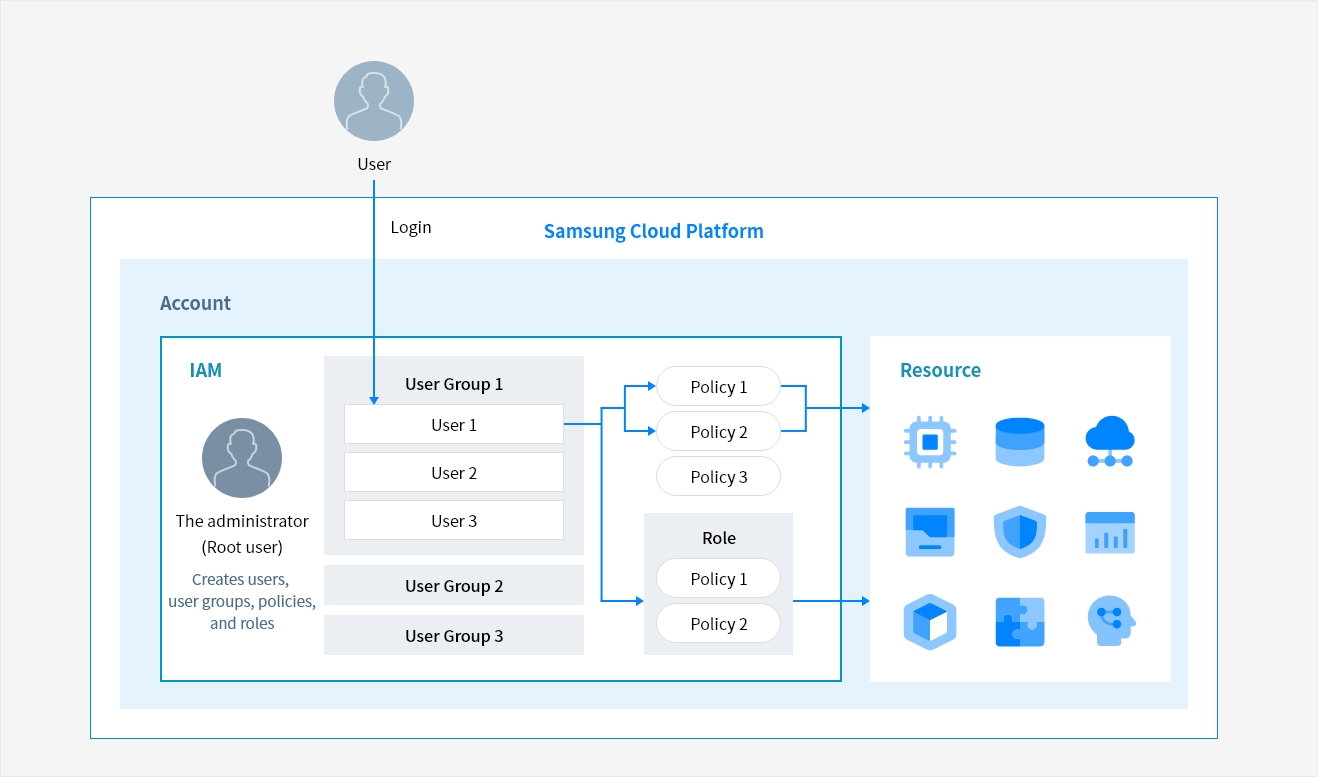
Task: Select the database cylinder resource icon
Action: 1020,441
